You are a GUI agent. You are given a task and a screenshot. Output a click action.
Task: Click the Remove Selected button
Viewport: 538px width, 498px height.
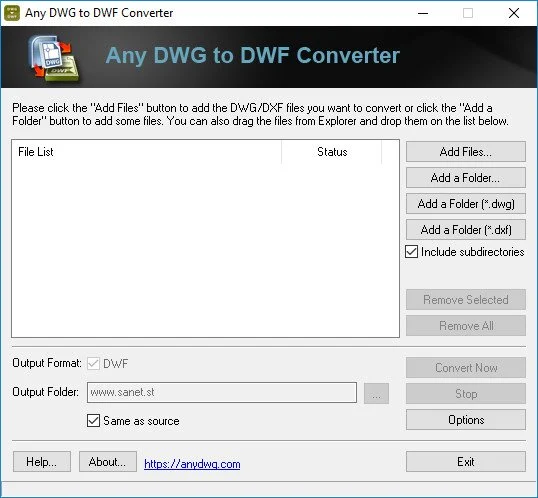pyautogui.click(x=466, y=300)
